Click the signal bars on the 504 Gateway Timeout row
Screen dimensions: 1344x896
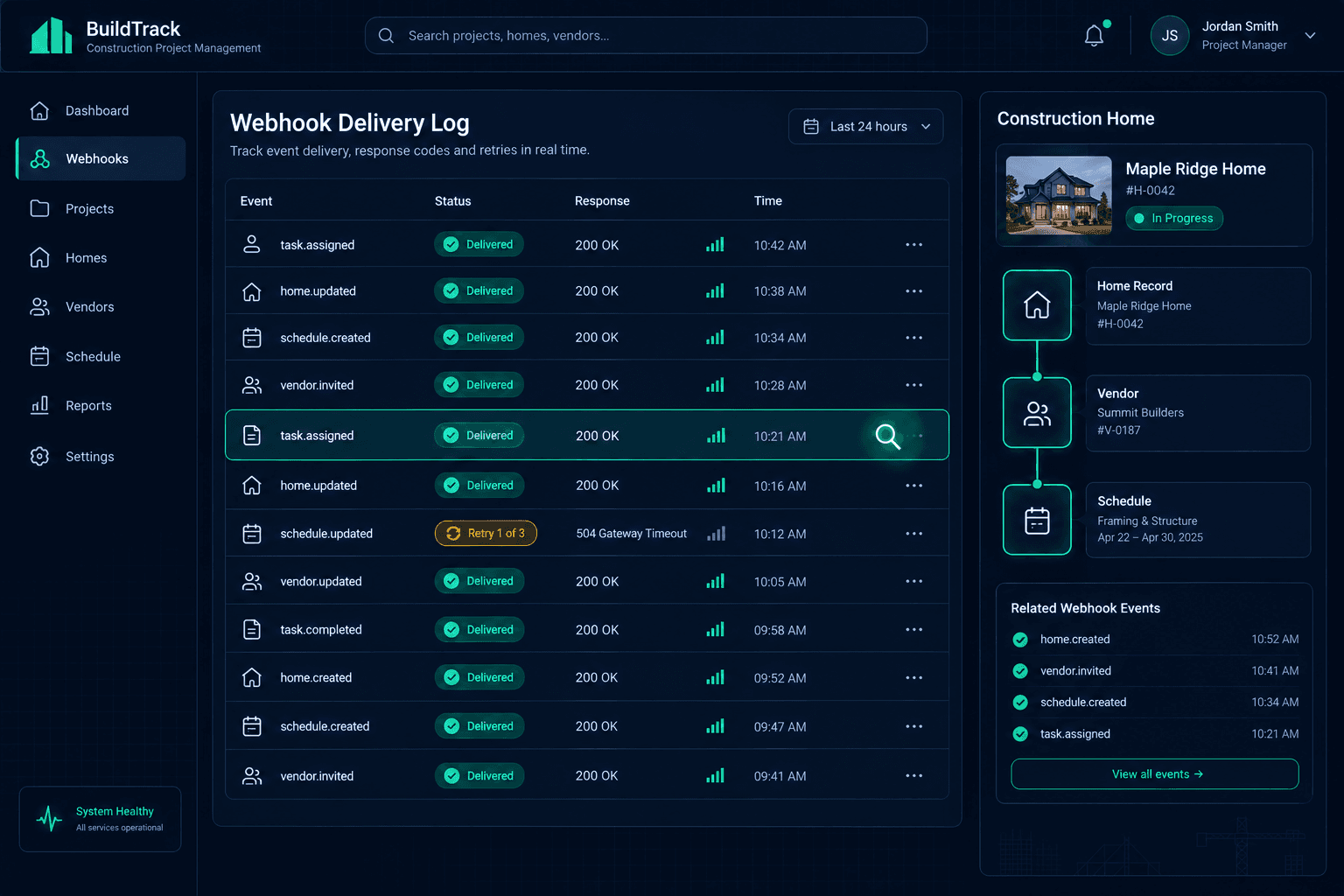tap(716, 534)
